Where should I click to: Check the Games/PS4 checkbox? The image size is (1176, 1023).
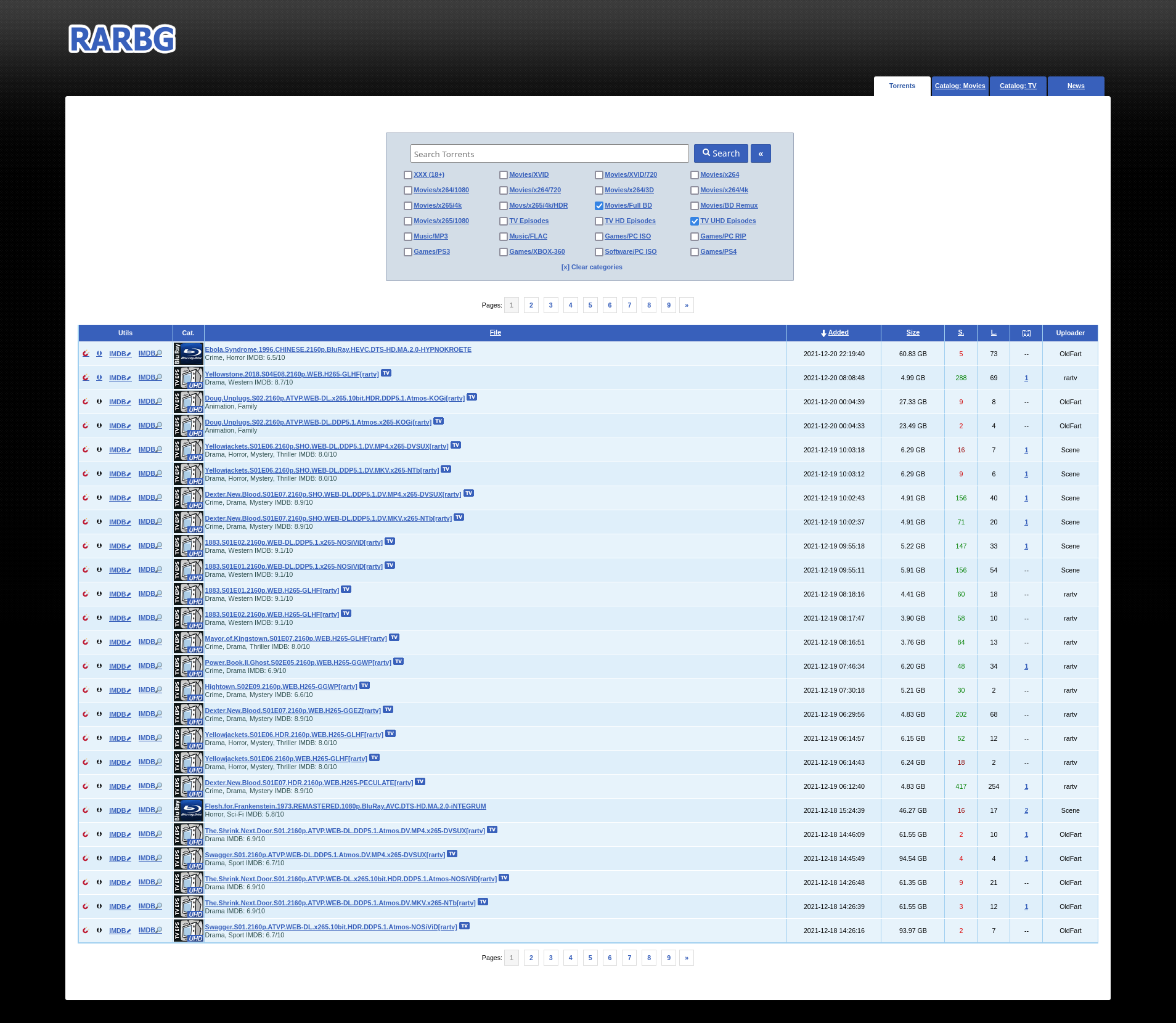click(x=694, y=252)
